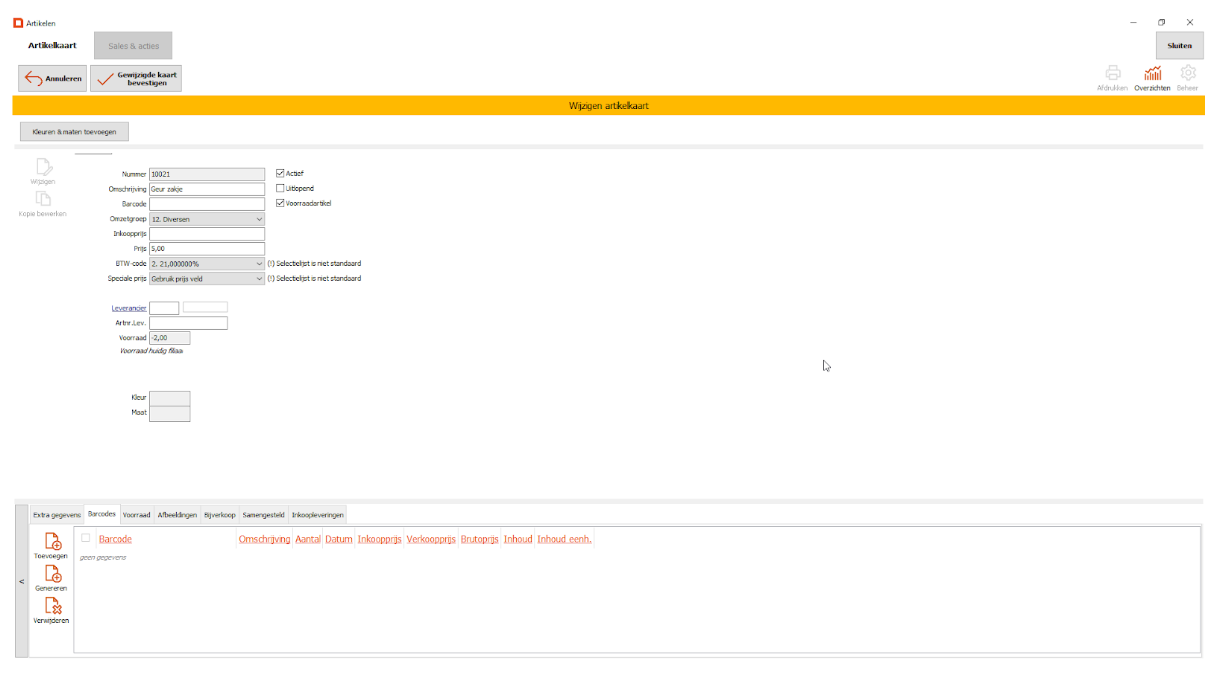1219x676 pixels.
Task: Click the Afdrukken printer icon
Action: pos(1112,74)
